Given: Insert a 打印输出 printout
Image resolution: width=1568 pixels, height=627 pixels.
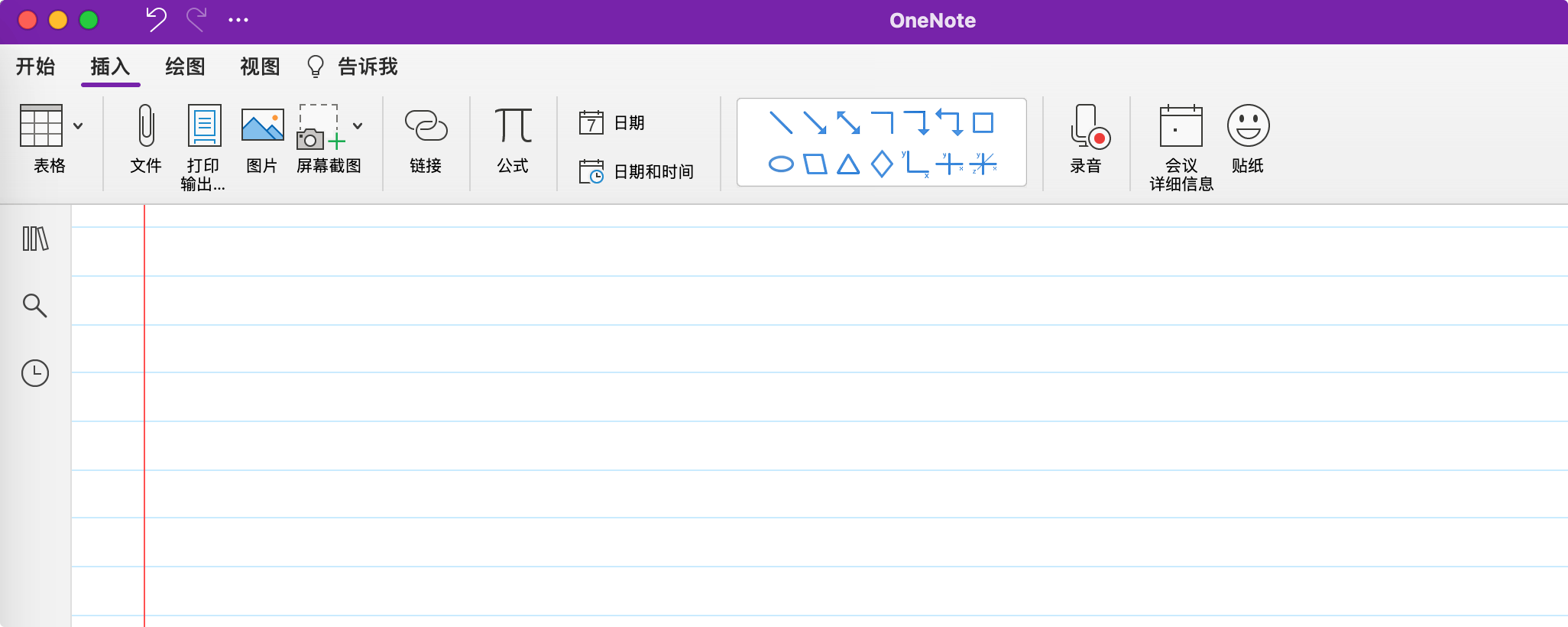Looking at the screenshot, I should point(203,148).
